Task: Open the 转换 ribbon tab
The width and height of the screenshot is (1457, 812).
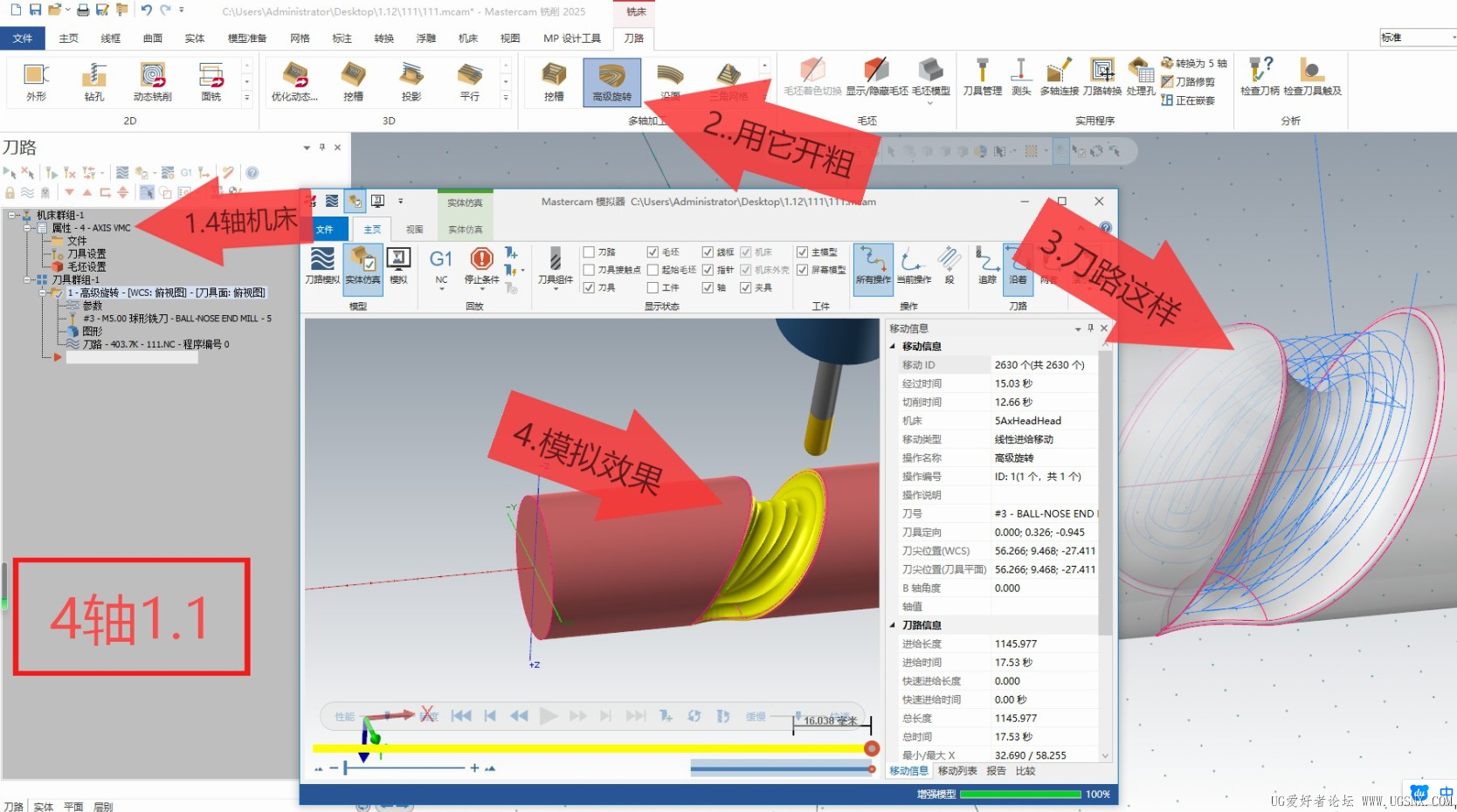Action: point(384,38)
